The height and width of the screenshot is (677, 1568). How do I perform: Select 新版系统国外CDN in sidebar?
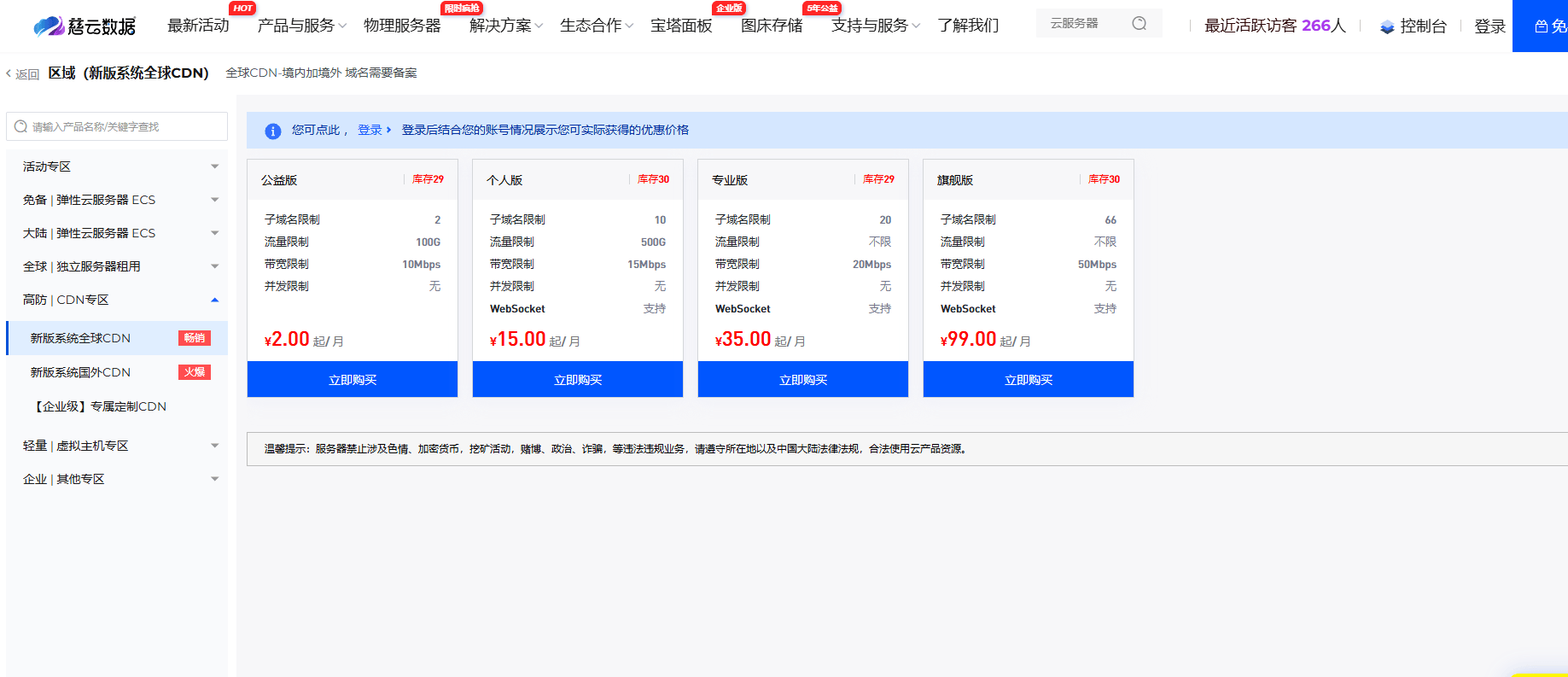[x=117, y=372]
